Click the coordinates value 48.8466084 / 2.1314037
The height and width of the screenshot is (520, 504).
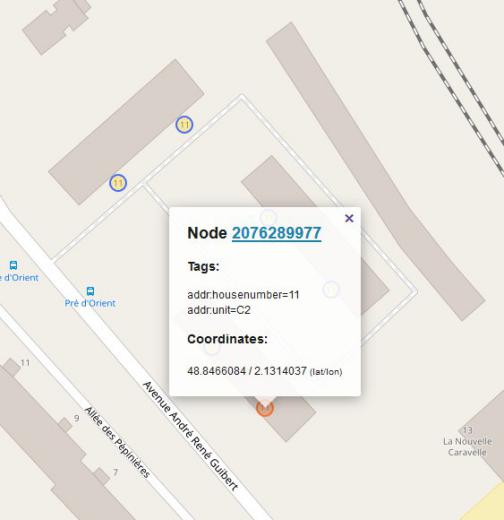tap(247, 371)
